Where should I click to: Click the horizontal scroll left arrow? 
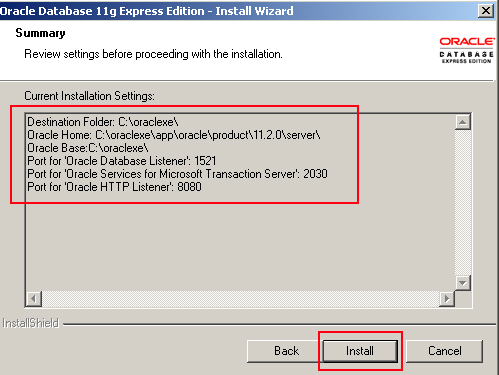(34, 299)
